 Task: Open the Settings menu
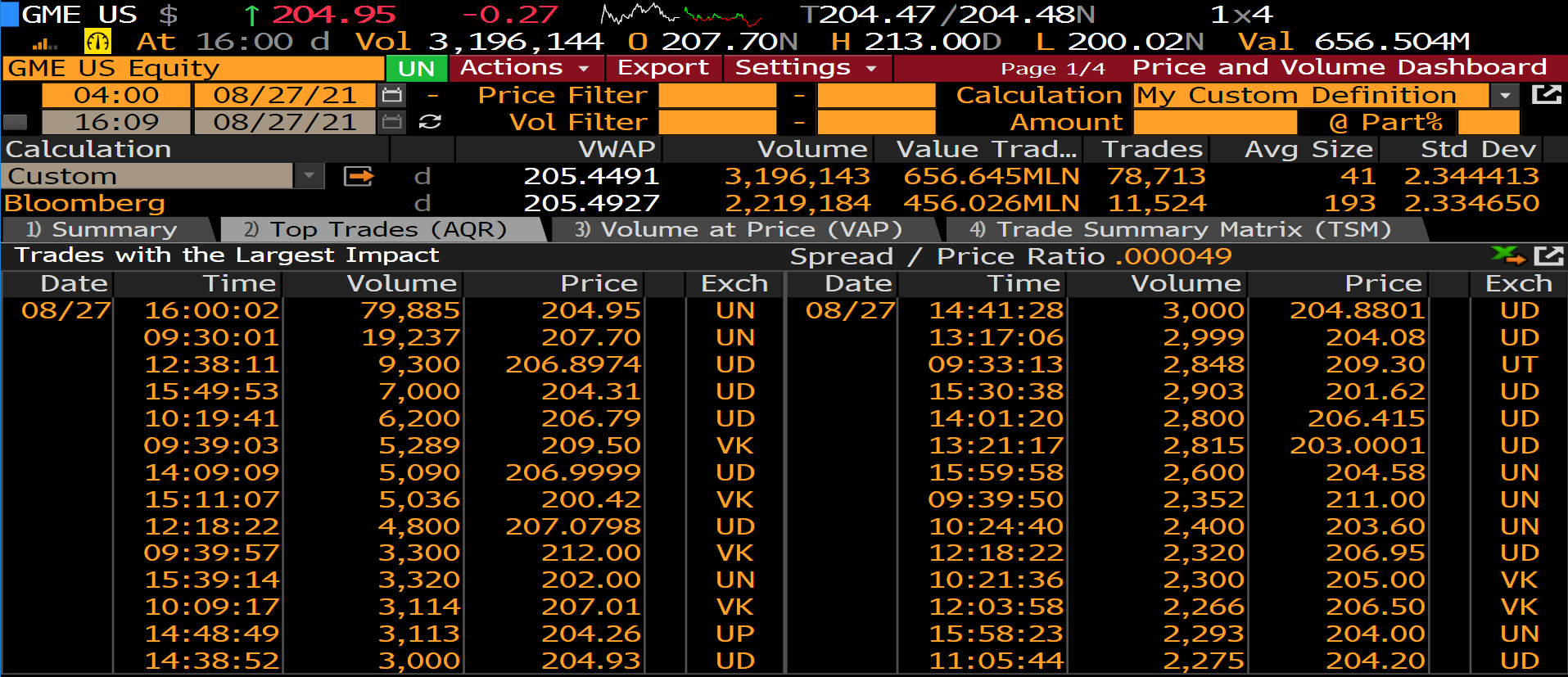click(x=807, y=68)
